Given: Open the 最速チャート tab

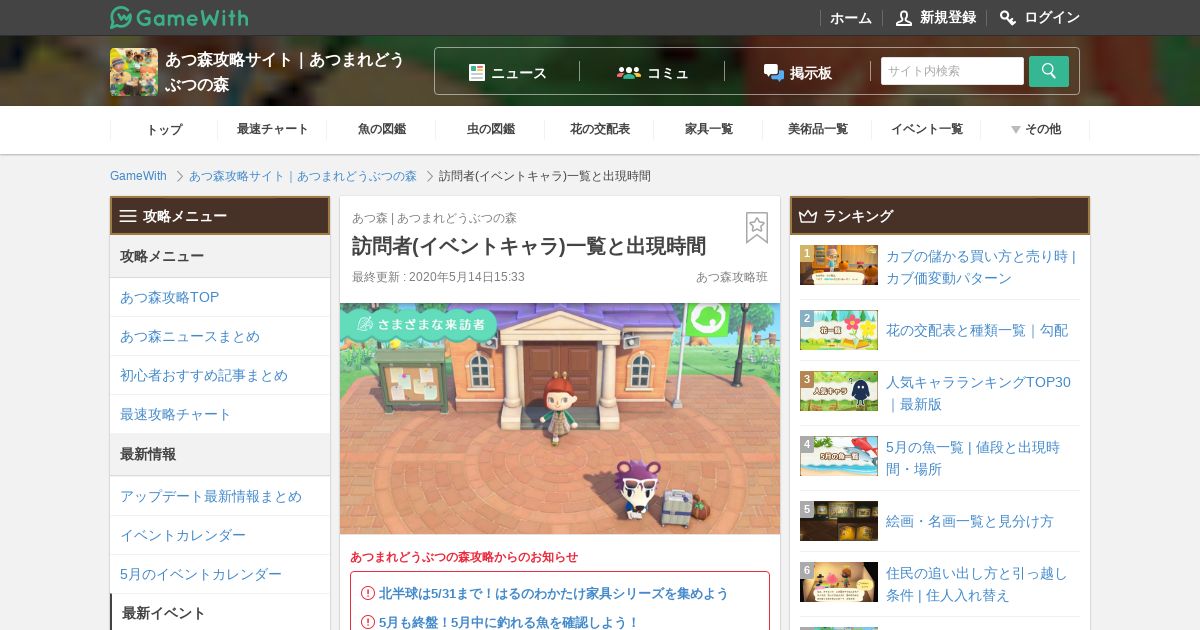Looking at the screenshot, I should [273, 129].
